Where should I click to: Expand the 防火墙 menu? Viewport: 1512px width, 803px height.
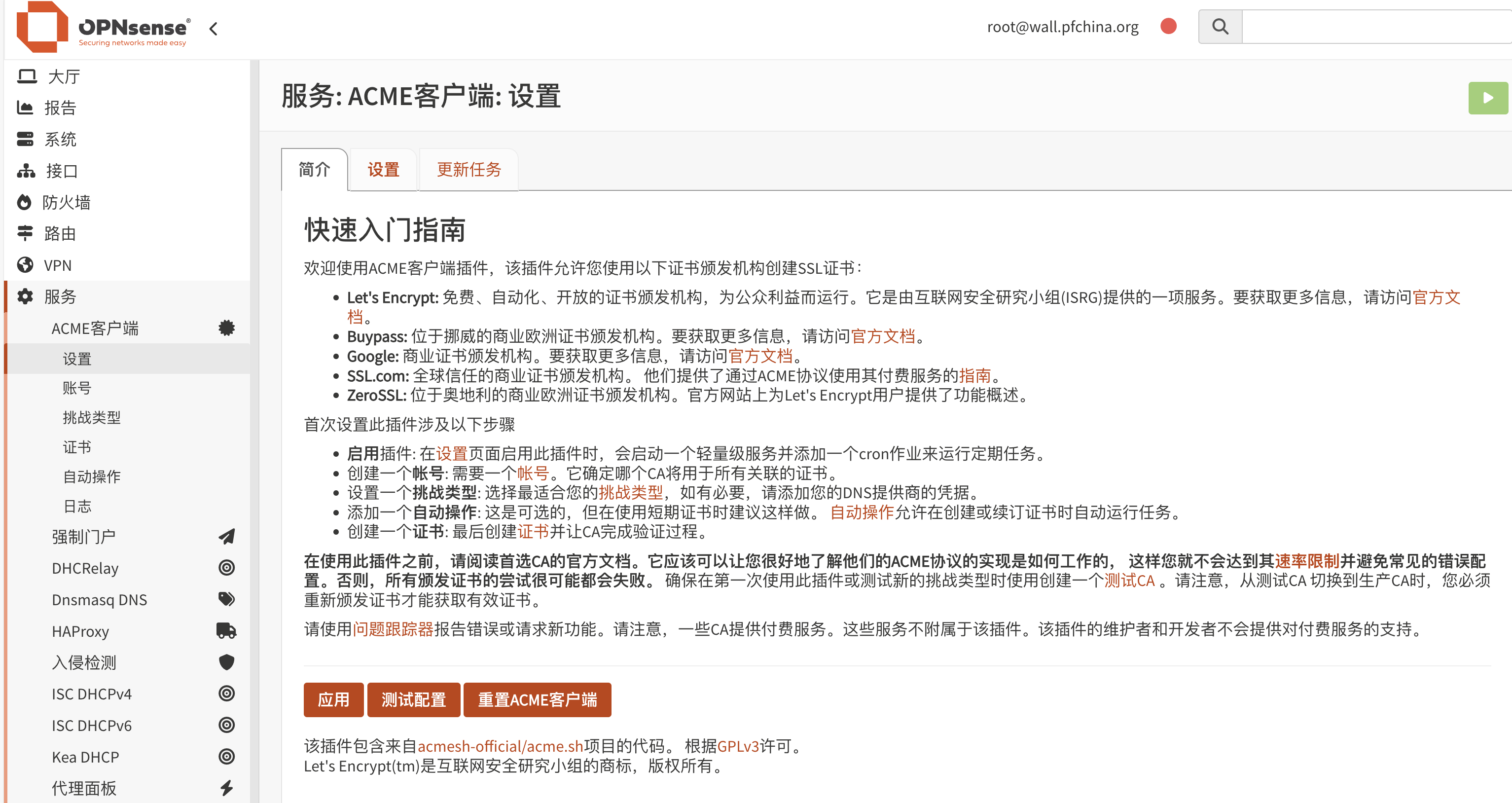(66, 203)
